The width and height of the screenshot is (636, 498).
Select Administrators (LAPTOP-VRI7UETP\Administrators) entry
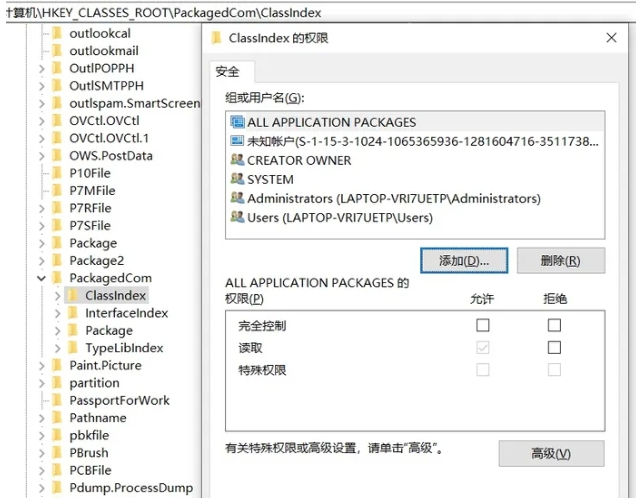point(415,198)
